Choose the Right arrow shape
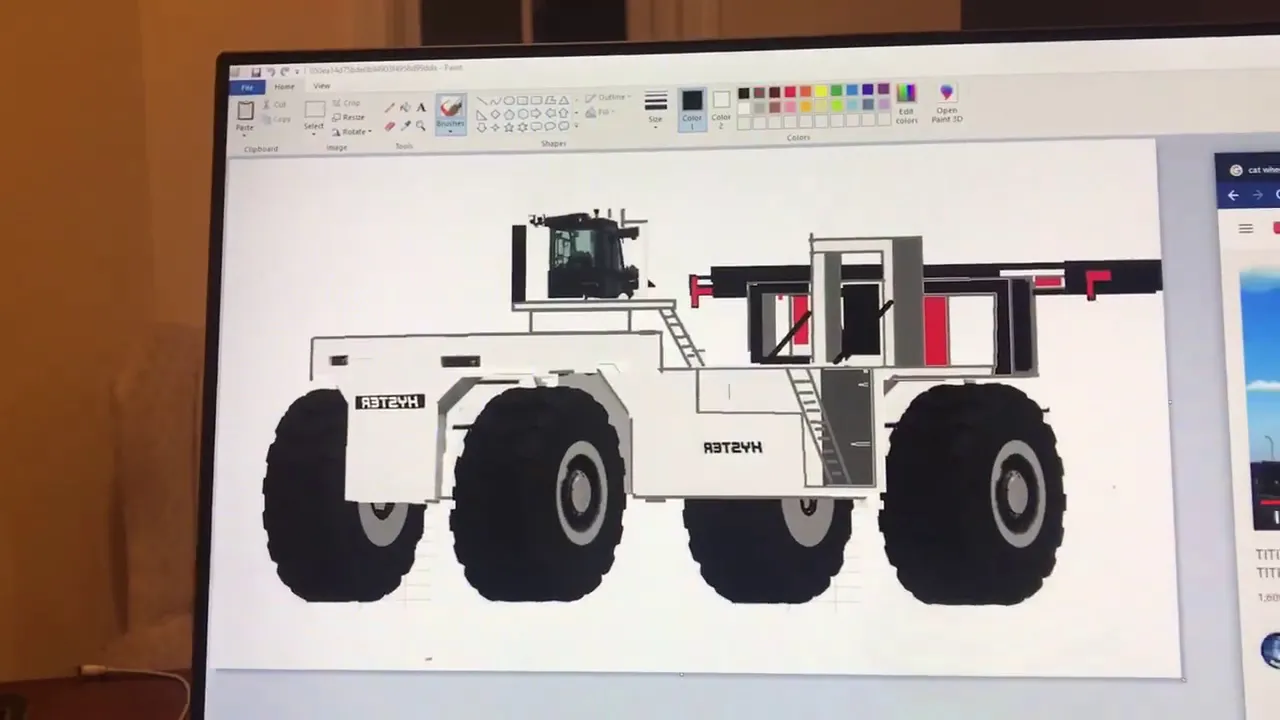Viewport: 1280px width, 720px height. (x=536, y=114)
